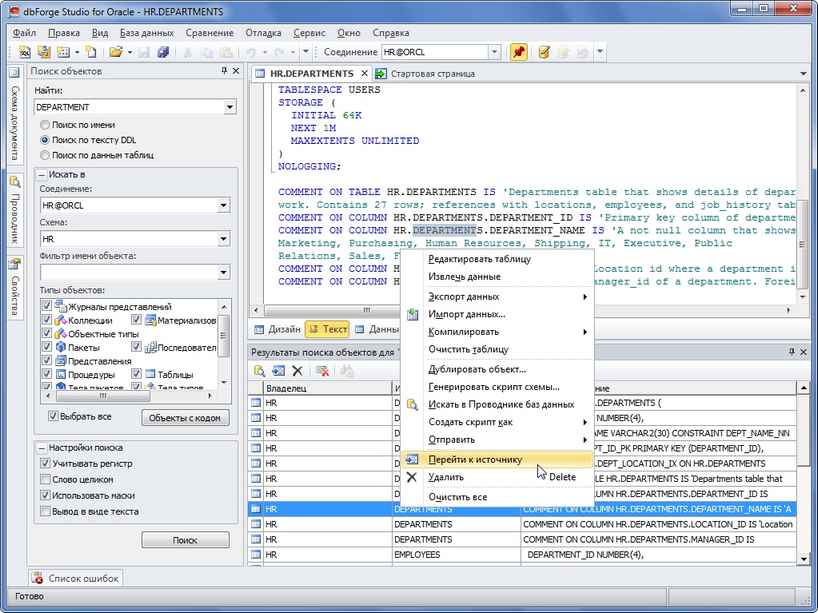Open the Схема HR dropdown
This screenshot has width=818, height=613.
point(223,239)
